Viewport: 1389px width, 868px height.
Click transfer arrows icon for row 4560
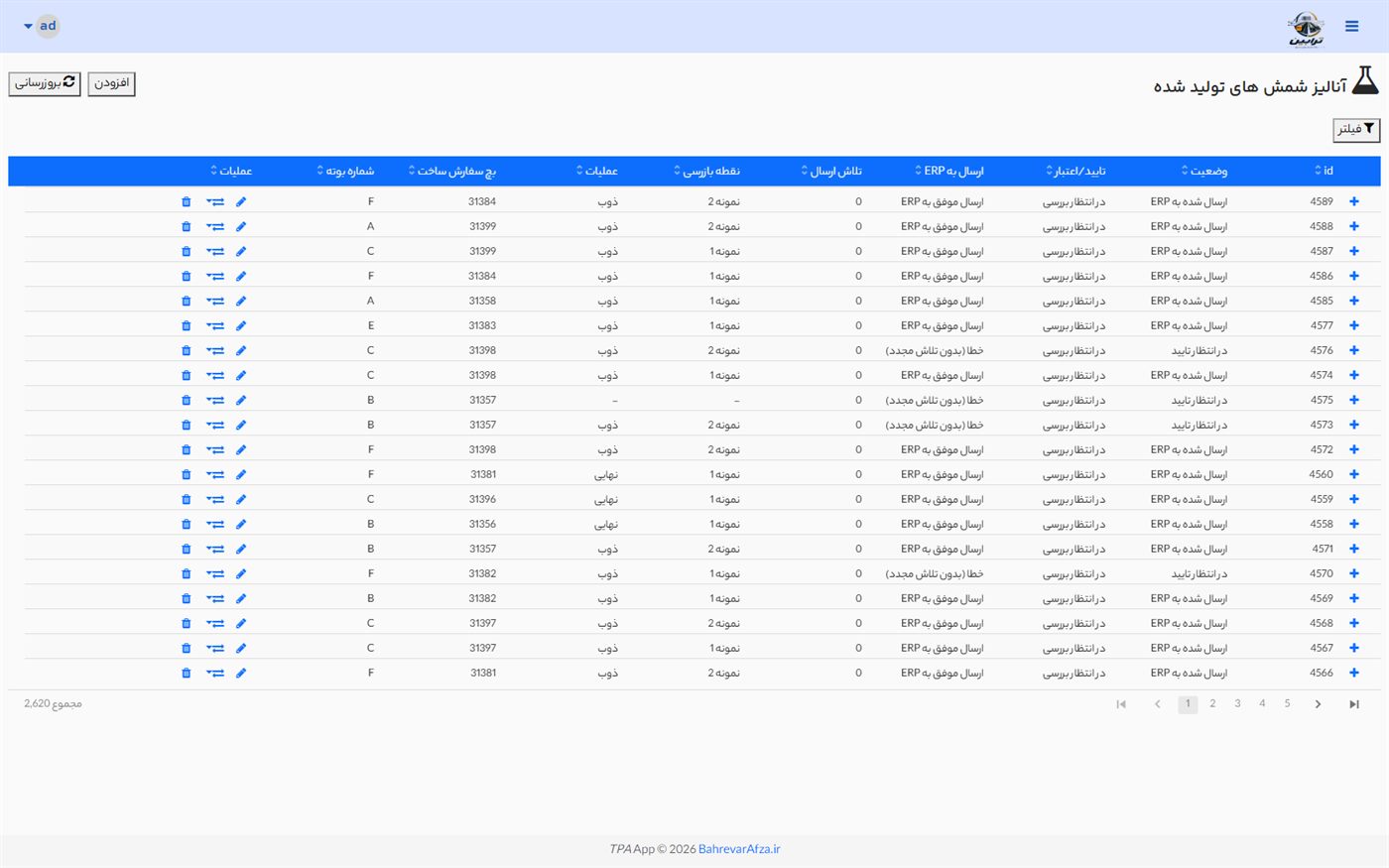(x=215, y=474)
